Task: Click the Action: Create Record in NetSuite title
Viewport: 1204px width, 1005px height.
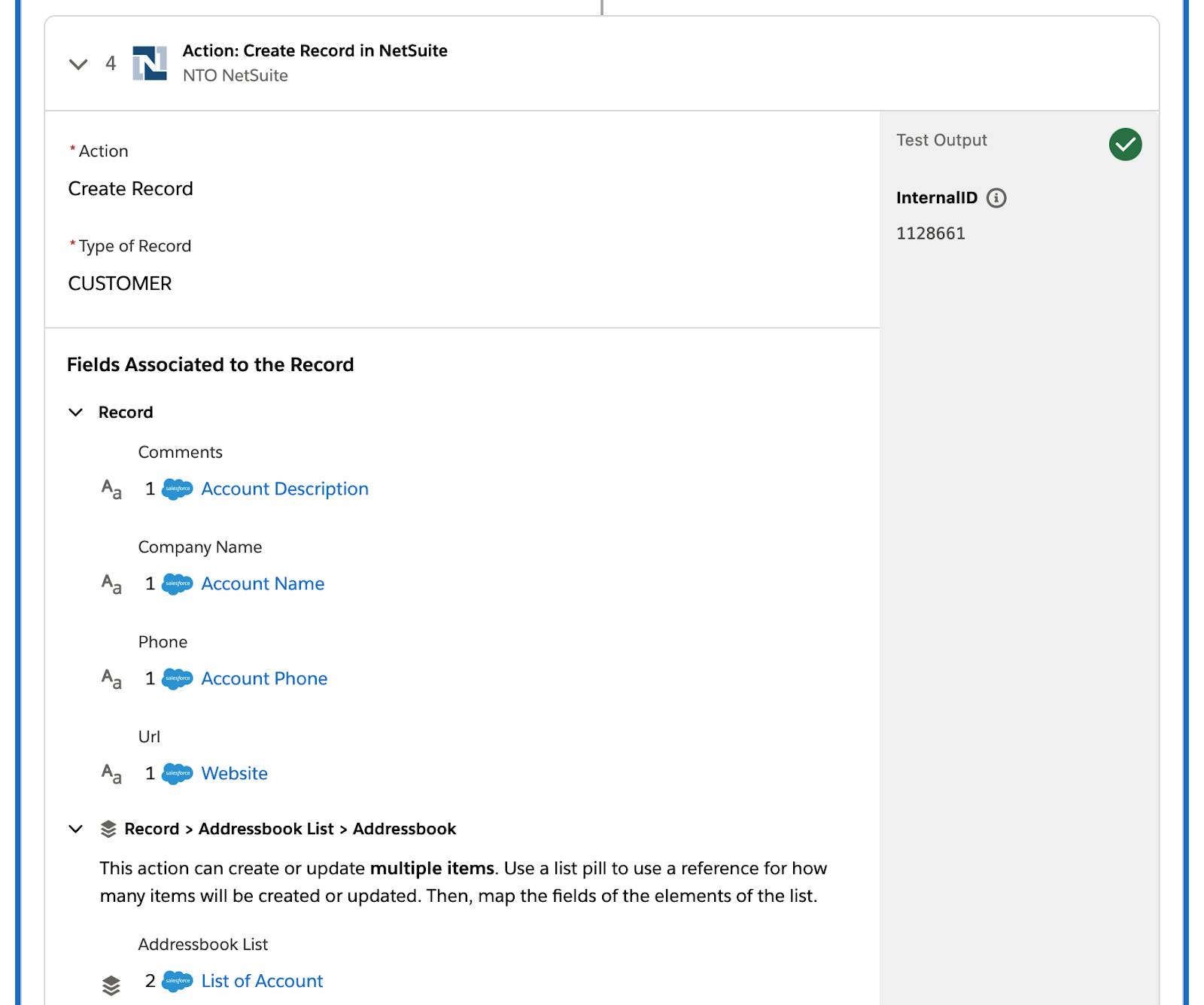Action: click(x=315, y=50)
